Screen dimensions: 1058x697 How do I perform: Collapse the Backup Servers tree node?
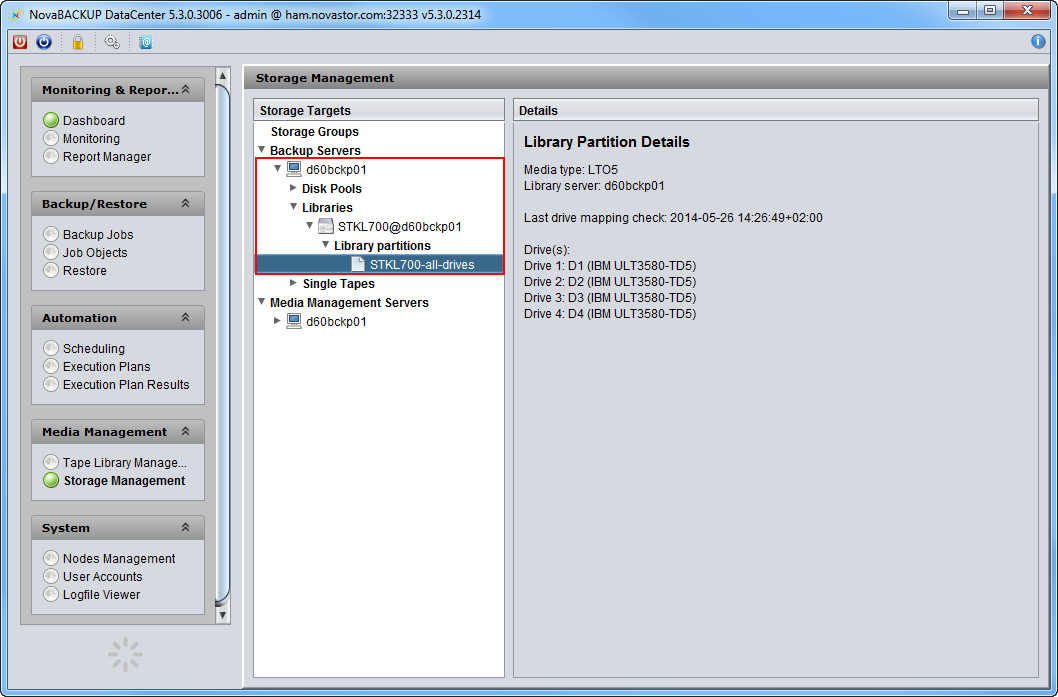(262, 150)
